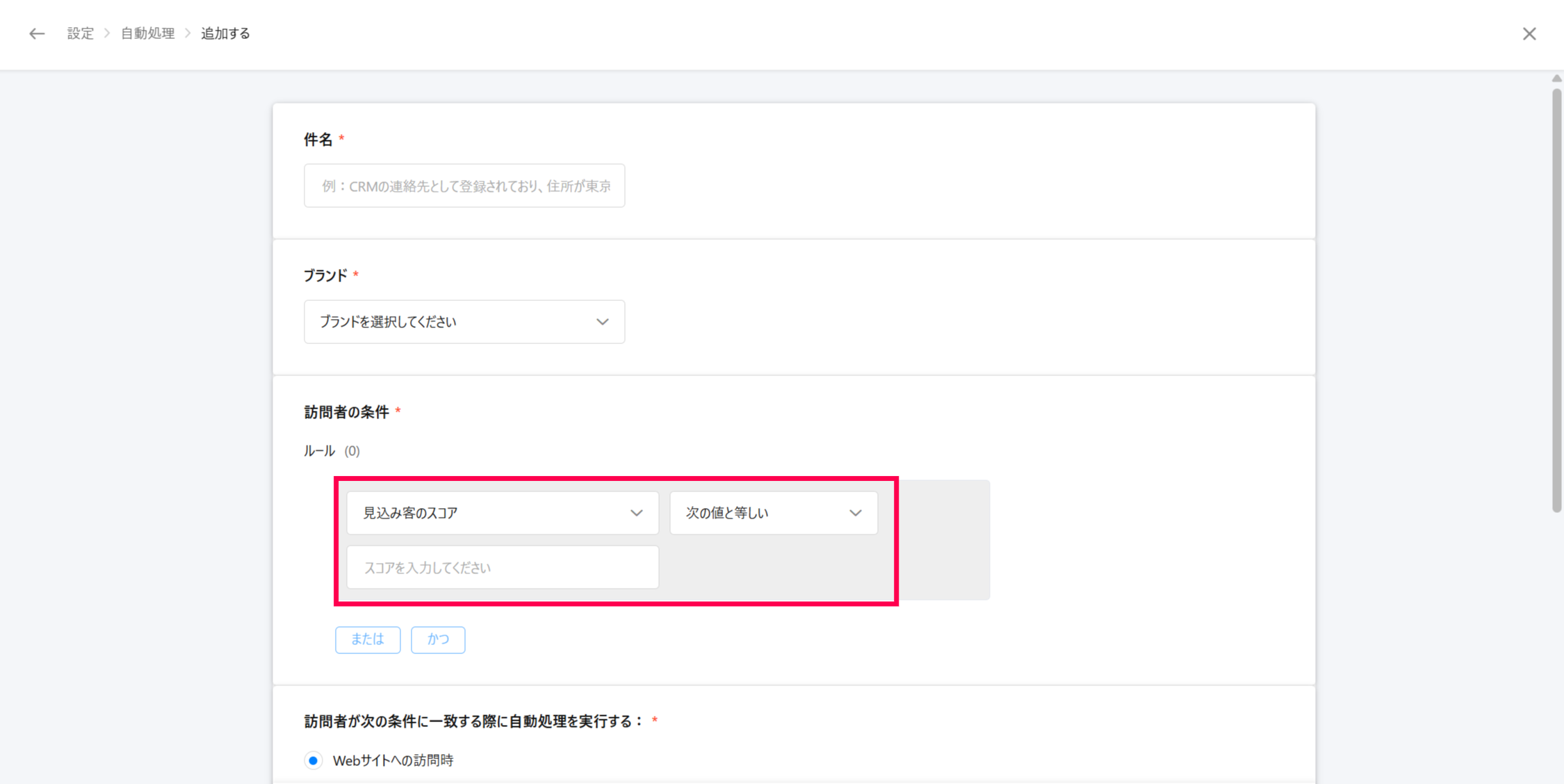Viewport: 1564px width, 784px height.
Task: Click the back arrow icon
Action: tap(37, 33)
